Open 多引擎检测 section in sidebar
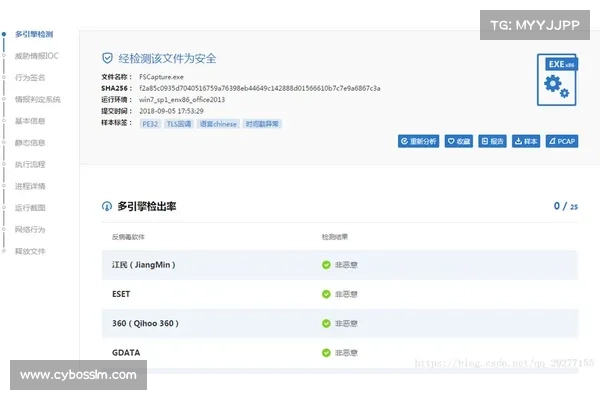This screenshot has width=600, height=400. (x=34, y=34)
